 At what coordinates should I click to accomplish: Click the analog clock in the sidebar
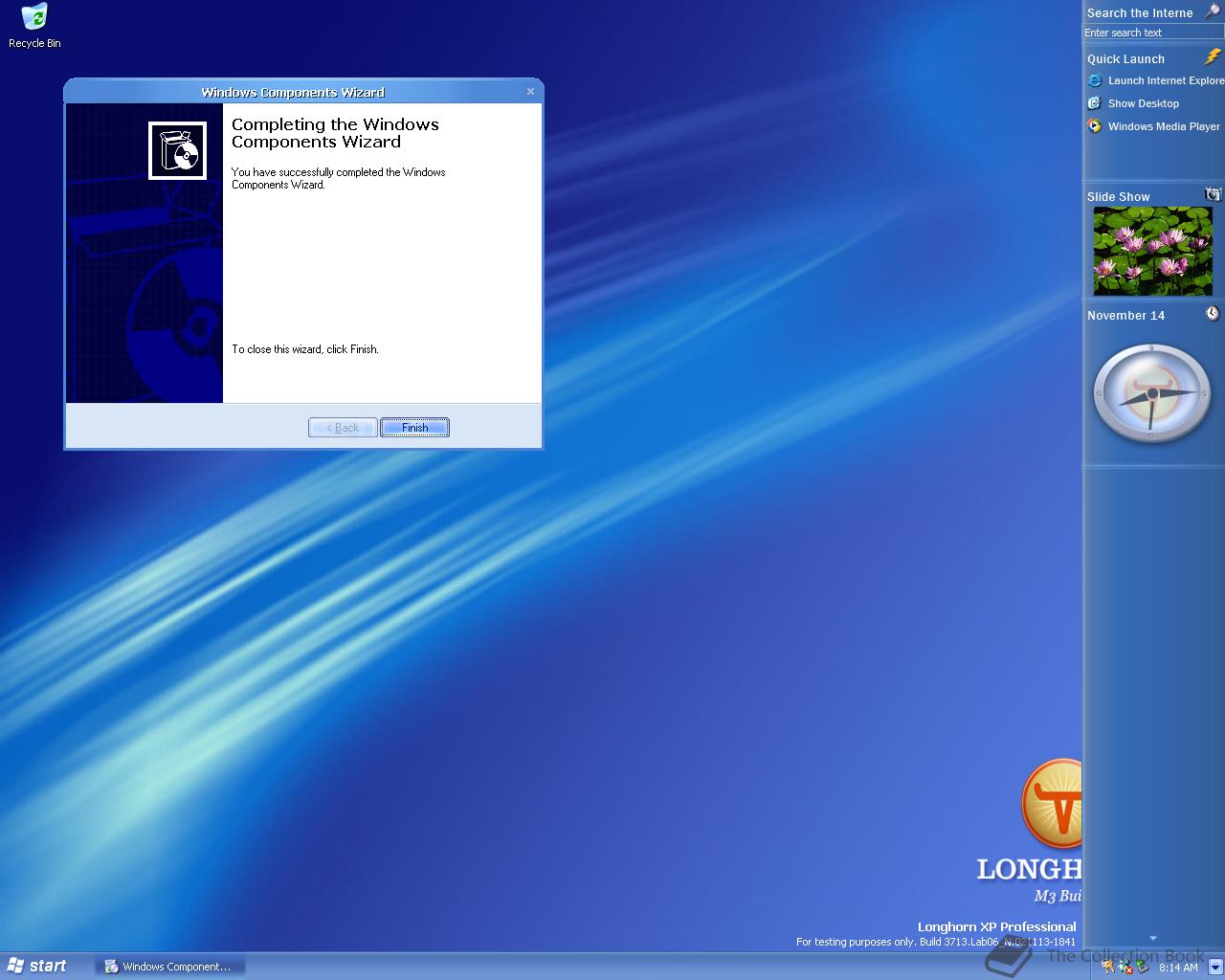click(x=1152, y=393)
